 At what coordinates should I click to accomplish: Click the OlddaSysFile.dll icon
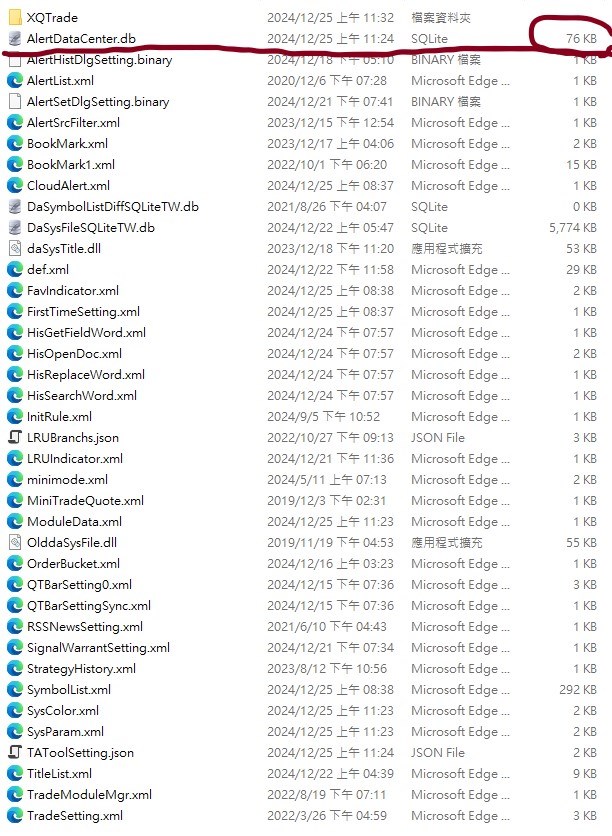click(x=15, y=542)
